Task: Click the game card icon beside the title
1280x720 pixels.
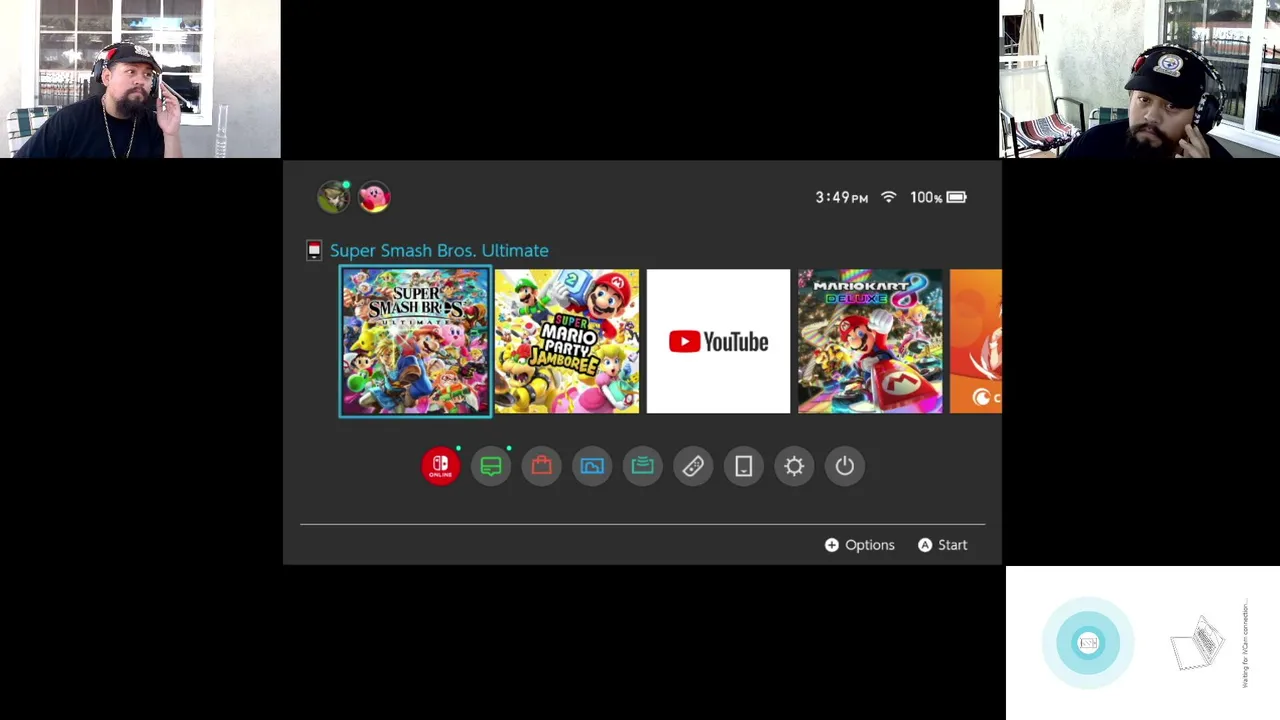Action: click(x=314, y=250)
